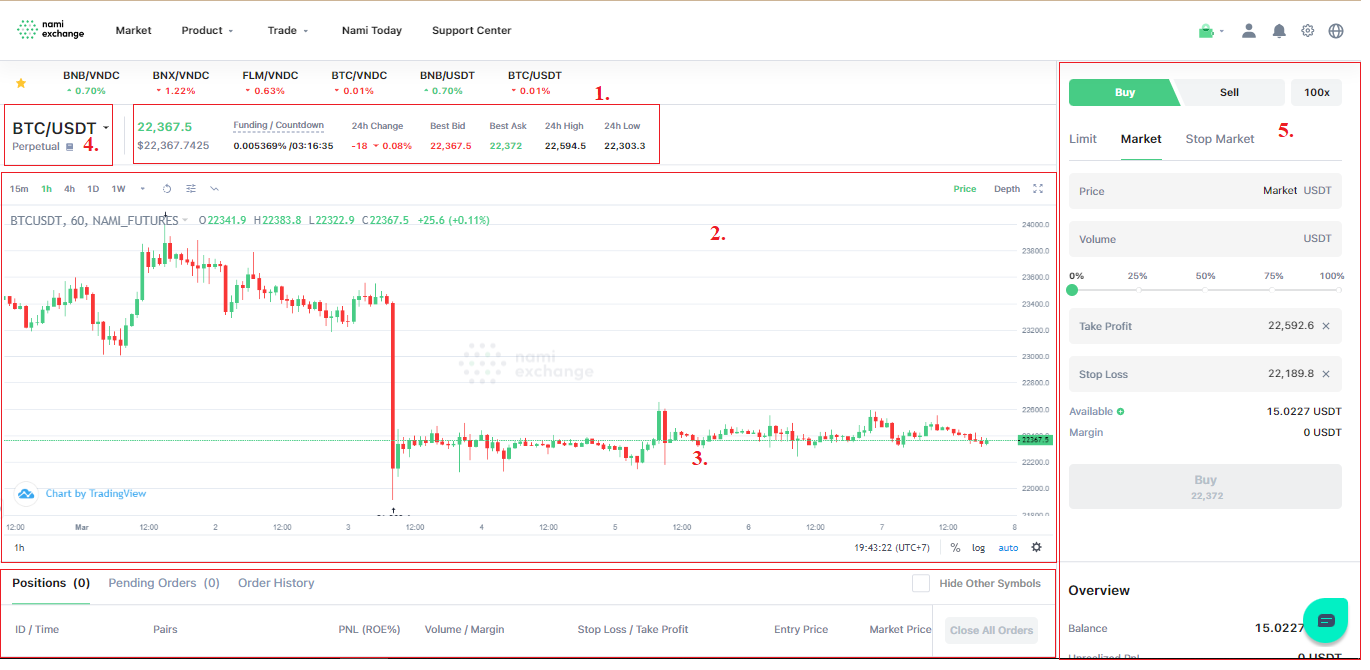Viewport: 1370px width, 670px height.
Task: Click the 0% volume slider handle
Action: (1072, 290)
